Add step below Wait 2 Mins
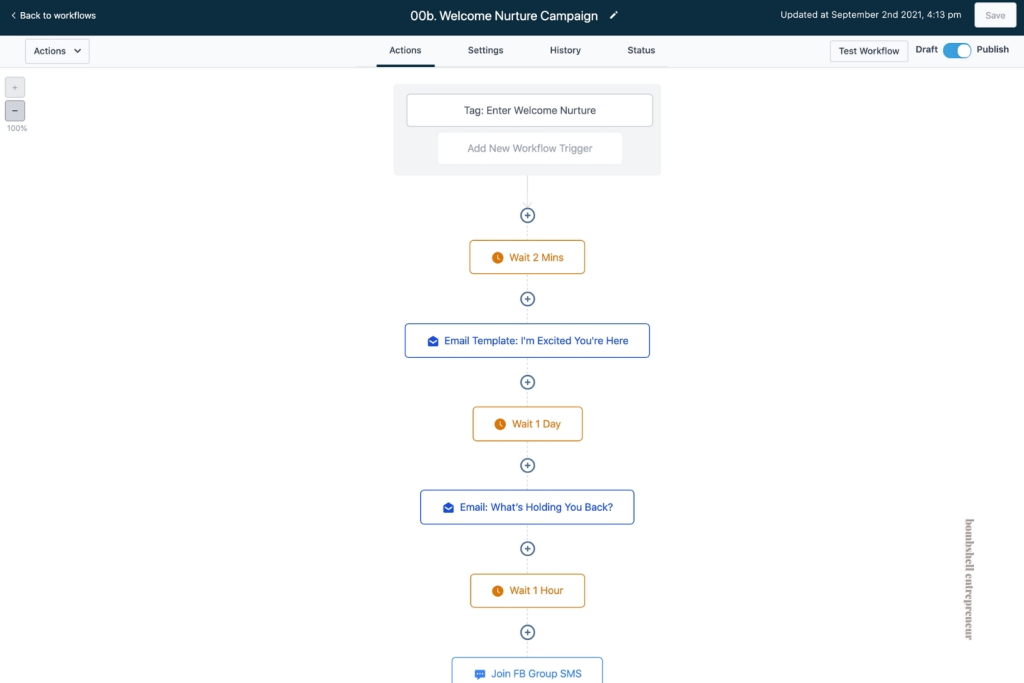This screenshot has width=1024, height=683. (x=527, y=299)
